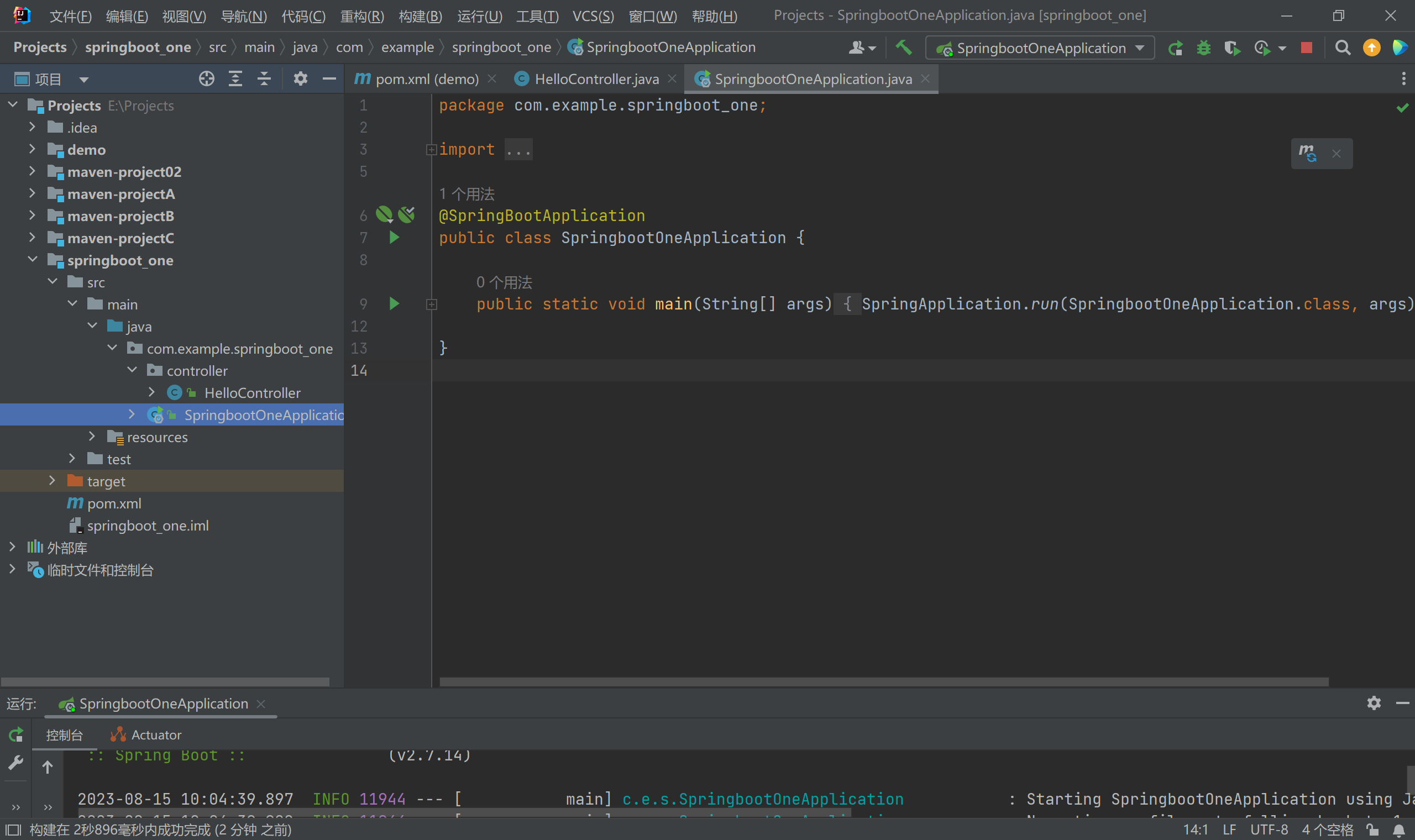1415x840 pixels.
Task: Click gutter run arrow beside class declaration
Action: pos(395,237)
